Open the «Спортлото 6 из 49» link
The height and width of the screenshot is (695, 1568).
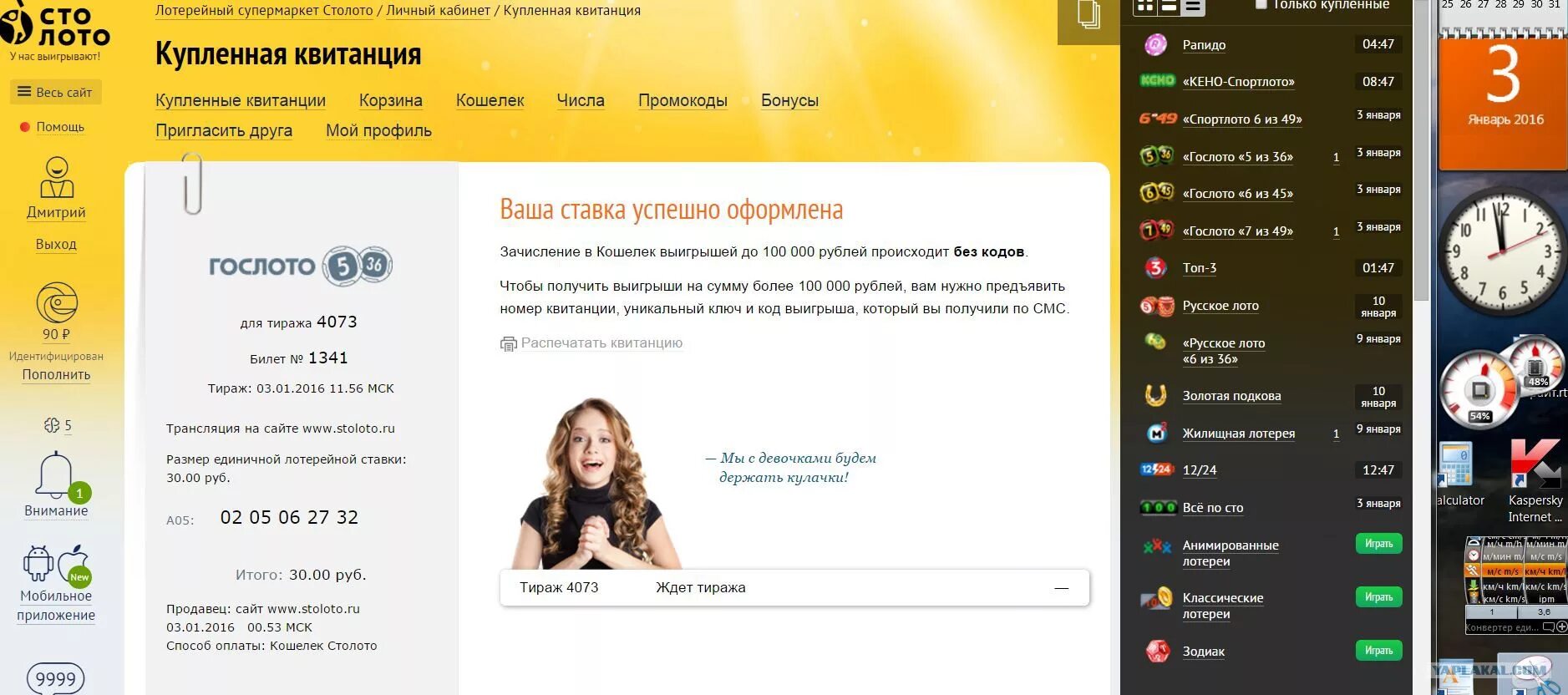1242,119
